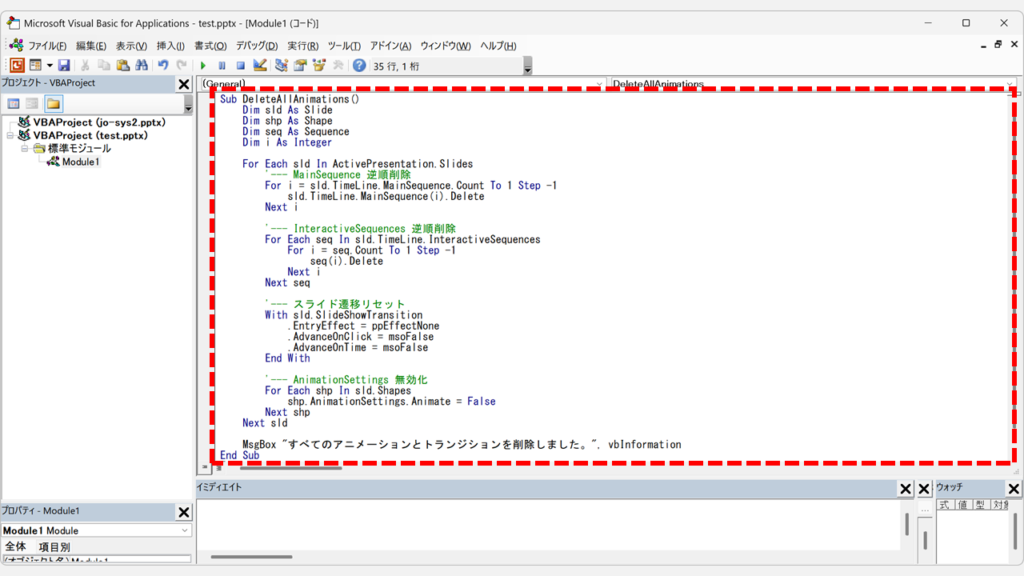Close the イミディエイト window
This screenshot has width=1024, height=576.
coord(905,488)
